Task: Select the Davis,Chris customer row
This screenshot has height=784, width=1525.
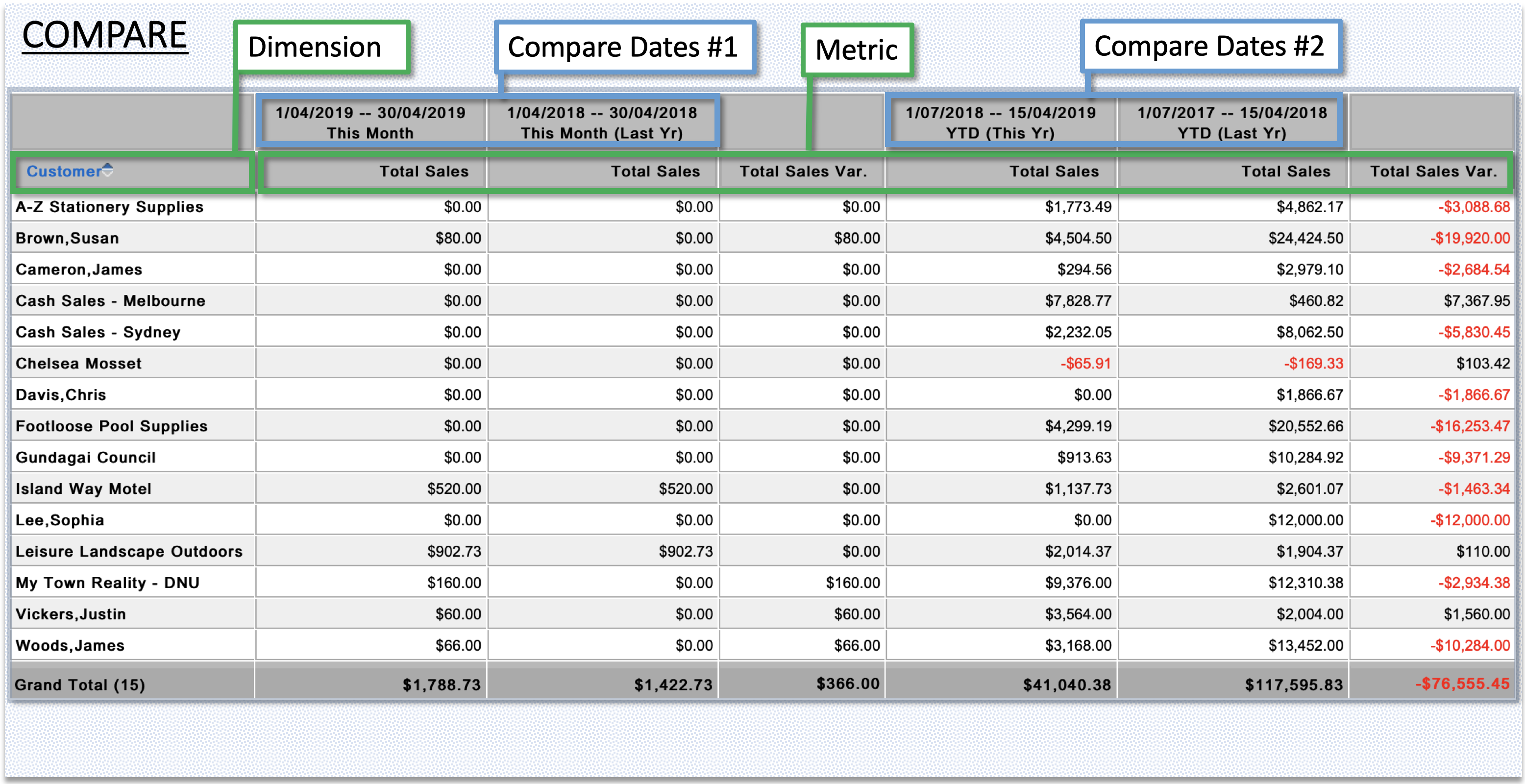Action: point(762,395)
